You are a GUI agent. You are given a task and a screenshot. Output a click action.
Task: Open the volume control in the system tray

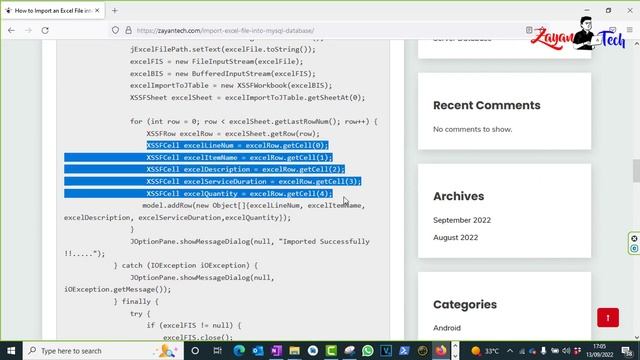click(x=566, y=351)
